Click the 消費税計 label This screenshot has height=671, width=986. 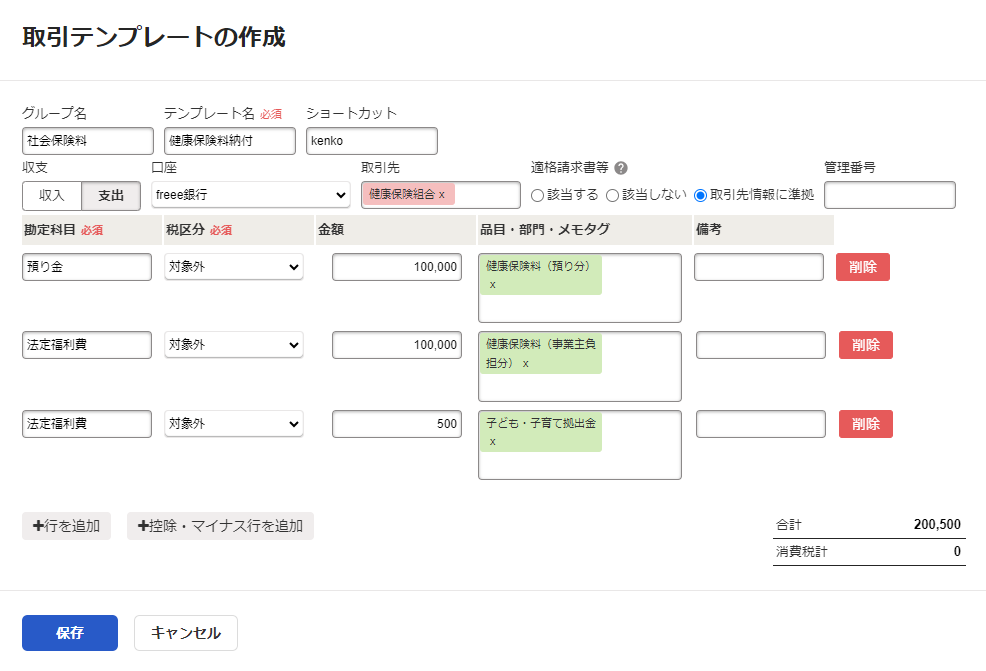tap(802, 552)
